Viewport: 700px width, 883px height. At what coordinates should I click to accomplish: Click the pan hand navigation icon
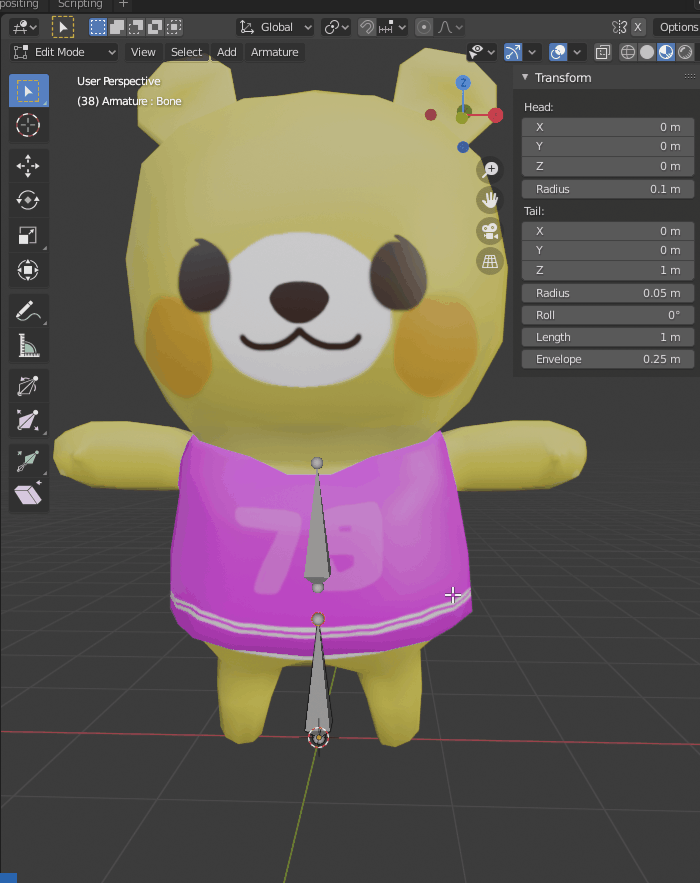coord(490,200)
